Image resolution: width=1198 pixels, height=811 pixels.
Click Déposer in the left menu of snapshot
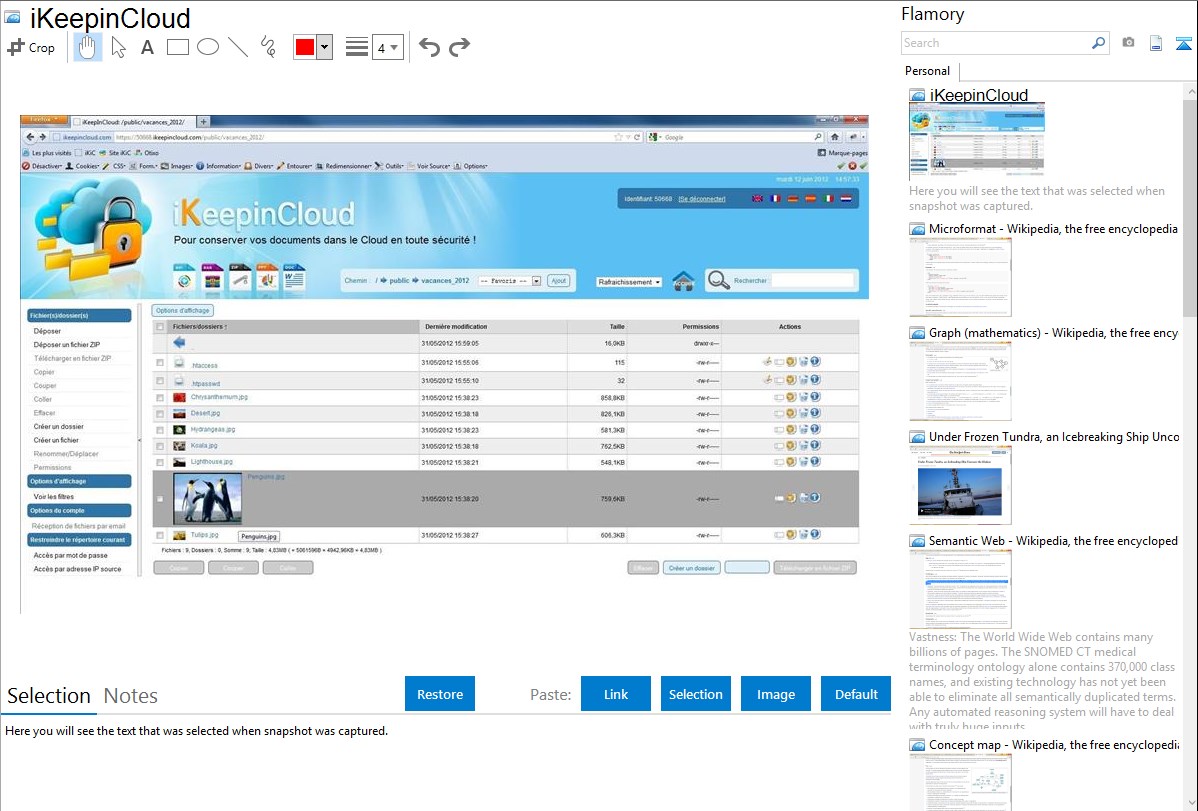pyautogui.click(x=47, y=331)
